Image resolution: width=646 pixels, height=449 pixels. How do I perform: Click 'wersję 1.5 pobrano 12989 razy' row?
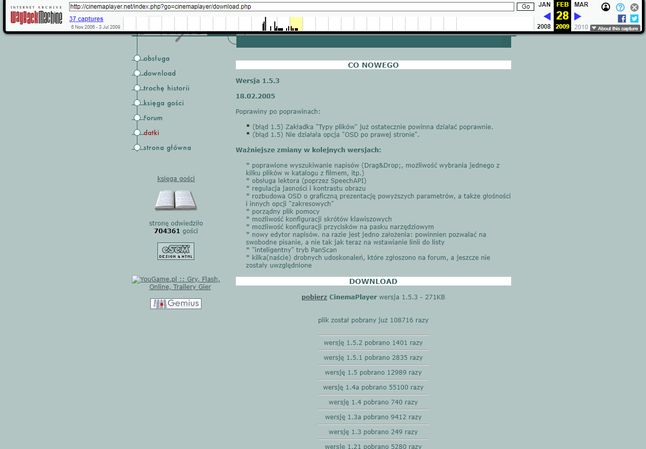click(373, 372)
